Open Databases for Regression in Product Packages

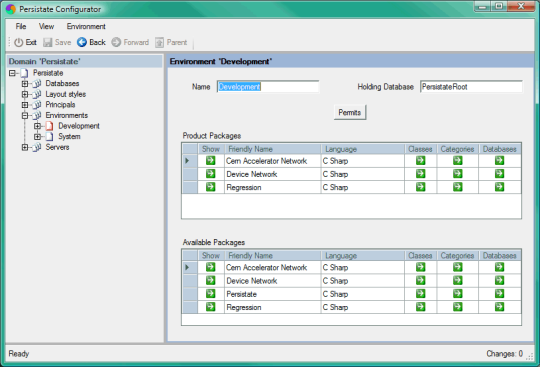pos(499,187)
